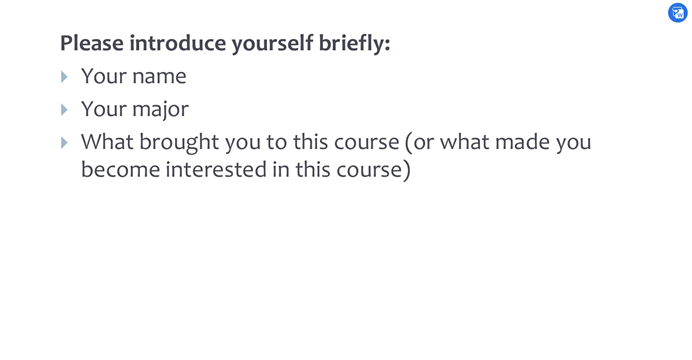The height and width of the screenshot is (360, 692).
Task: Click the bullet arrow beside Your major
Action: (x=64, y=109)
